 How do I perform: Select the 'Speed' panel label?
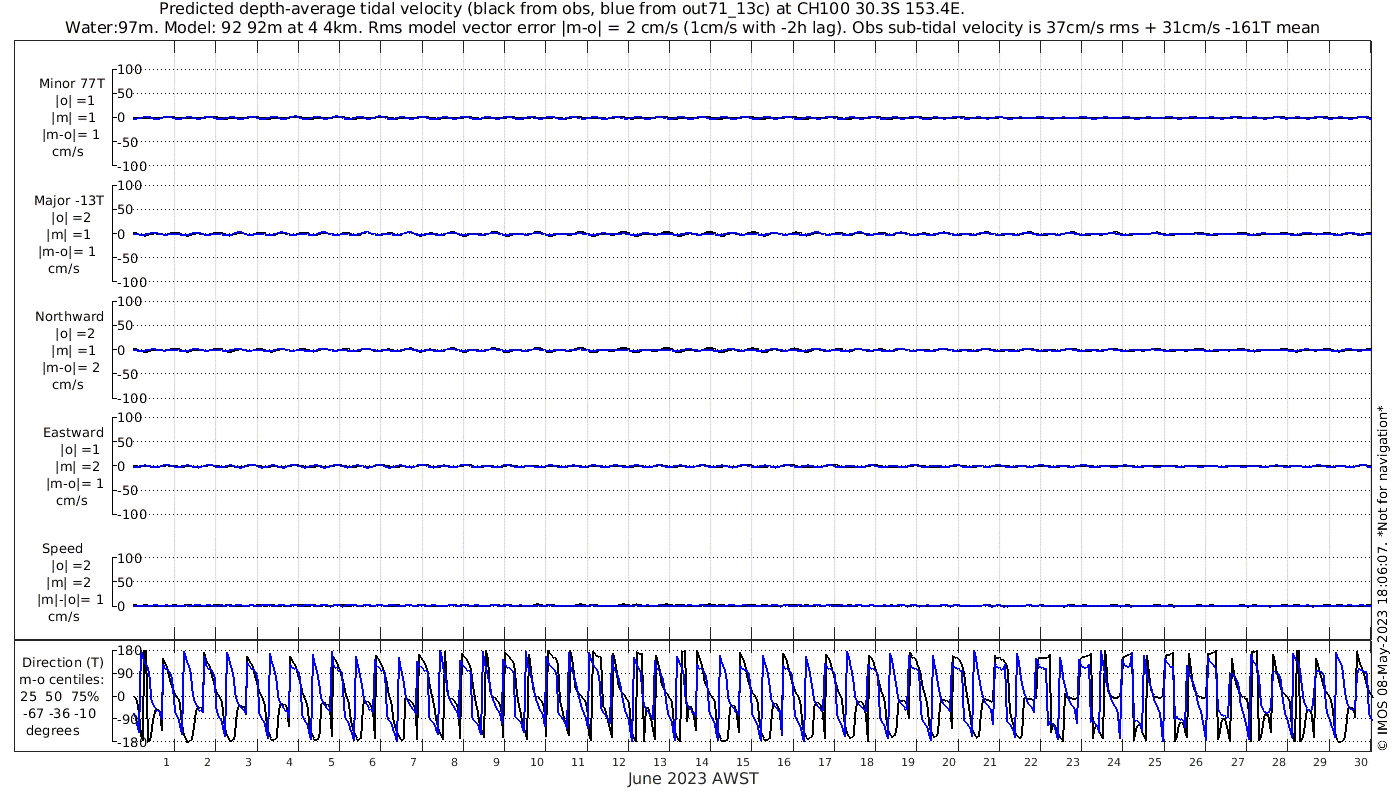tap(62, 549)
